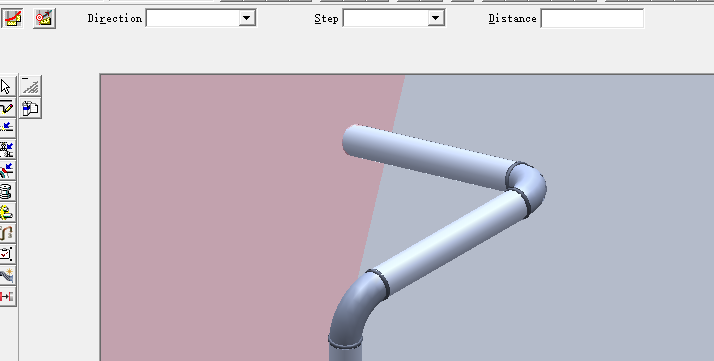Click inside the Step combo box field
Viewport: 714px width, 361px height.
[386, 18]
